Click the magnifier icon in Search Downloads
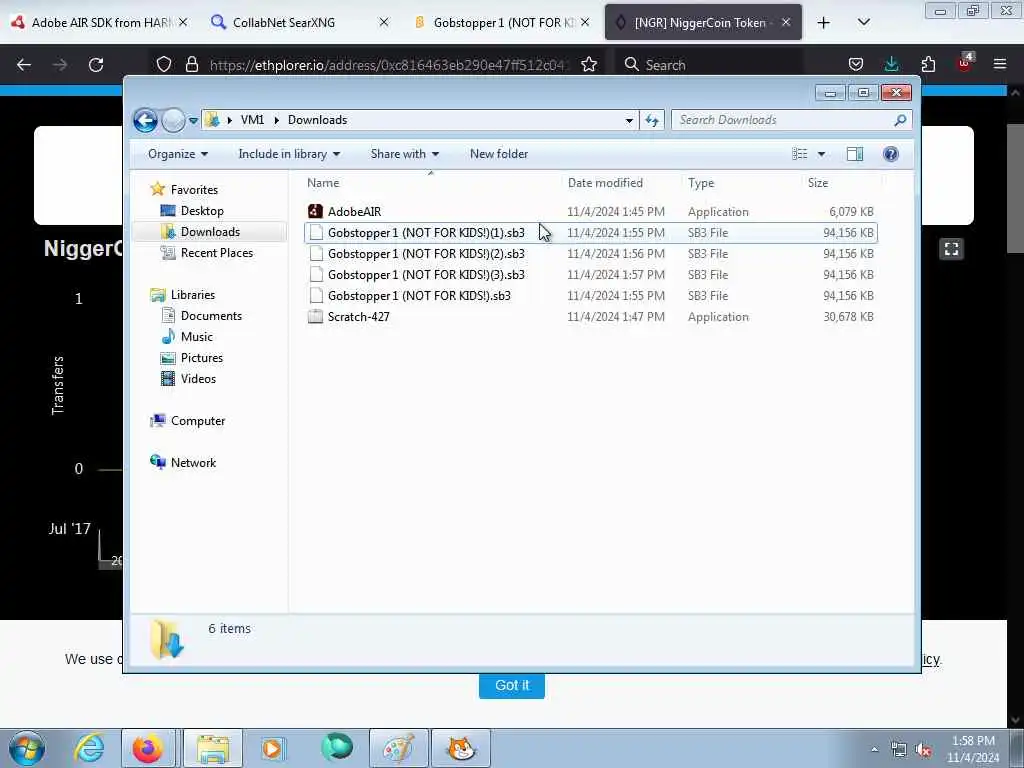This screenshot has height=768, width=1024. [900, 120]
